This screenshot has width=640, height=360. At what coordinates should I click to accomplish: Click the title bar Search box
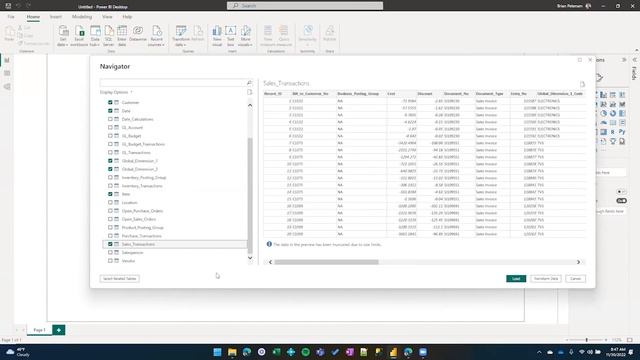(305, 6)
